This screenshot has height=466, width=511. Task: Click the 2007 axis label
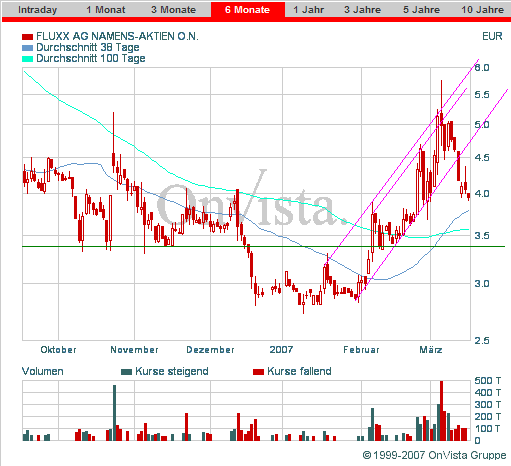coord(281,350)
